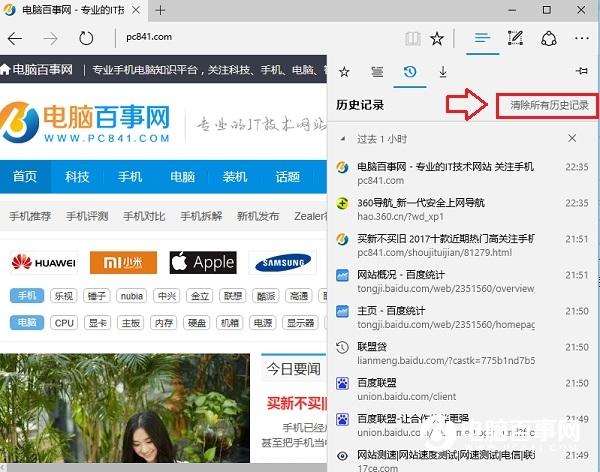Image resolution: width=600 pixels, height=472 pixels.
Task: Click the 电脑 blue category tag
Action: pos(27,323)
